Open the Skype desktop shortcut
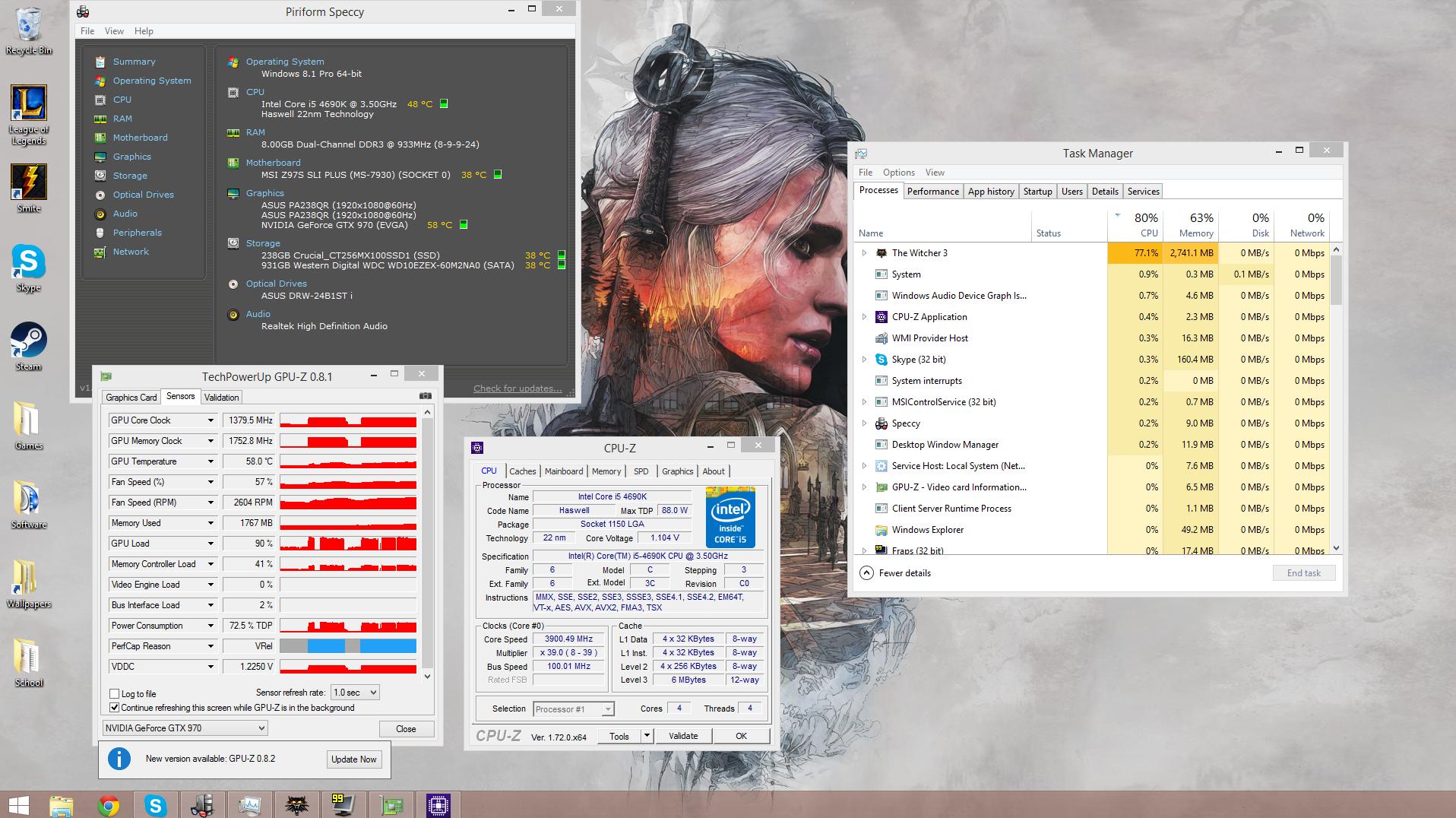Image resolution: width=1456 pixels, height=818 pixels. click(x=29, y=268)
